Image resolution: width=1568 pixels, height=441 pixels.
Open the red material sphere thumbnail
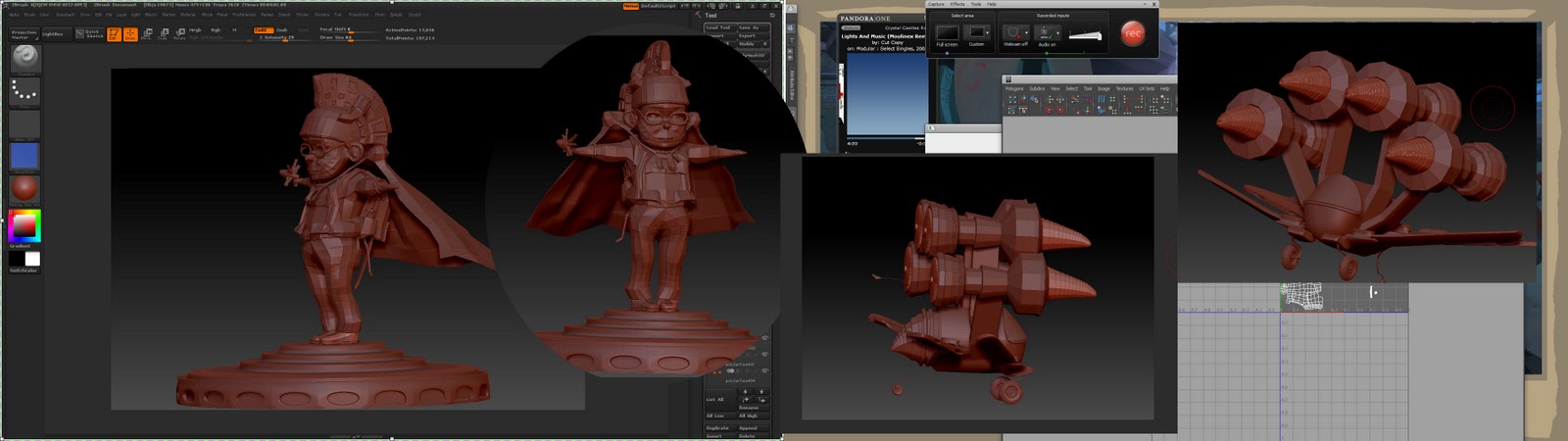[25, 188]
